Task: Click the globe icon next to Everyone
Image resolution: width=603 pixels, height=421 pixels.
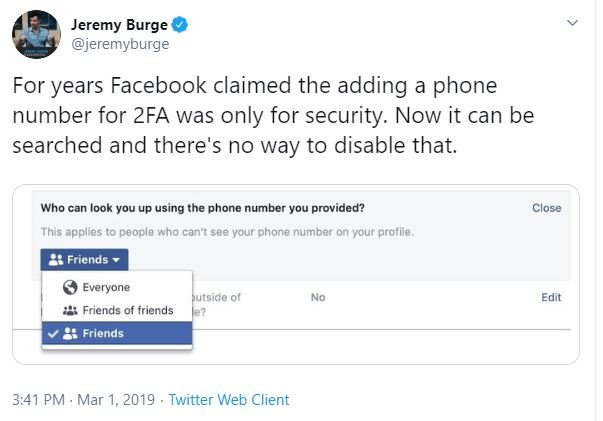Action: click(x=70, y=288)
